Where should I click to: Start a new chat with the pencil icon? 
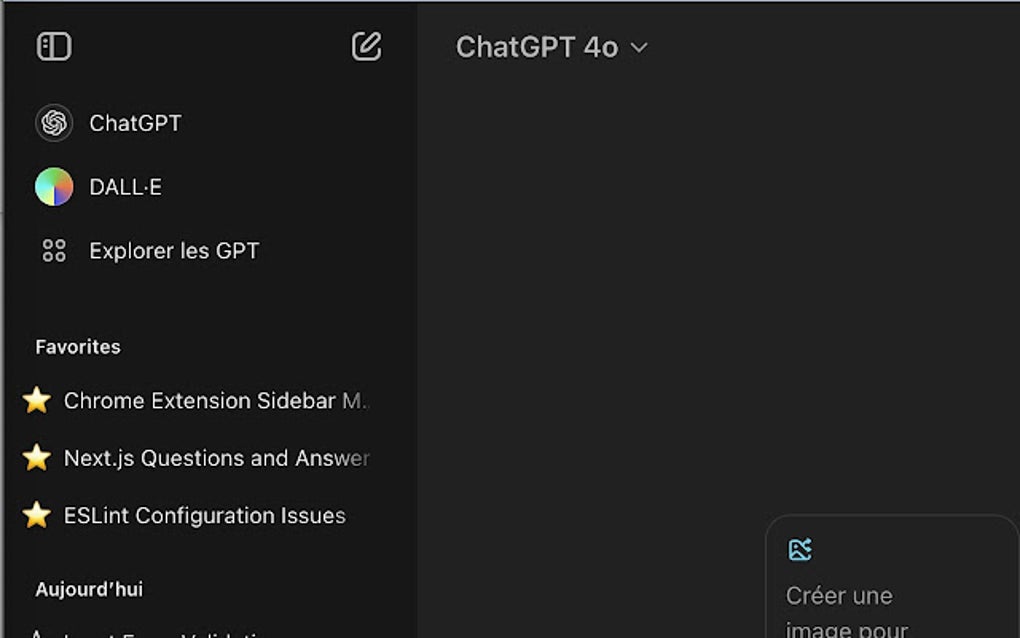(x=366, y=46)
